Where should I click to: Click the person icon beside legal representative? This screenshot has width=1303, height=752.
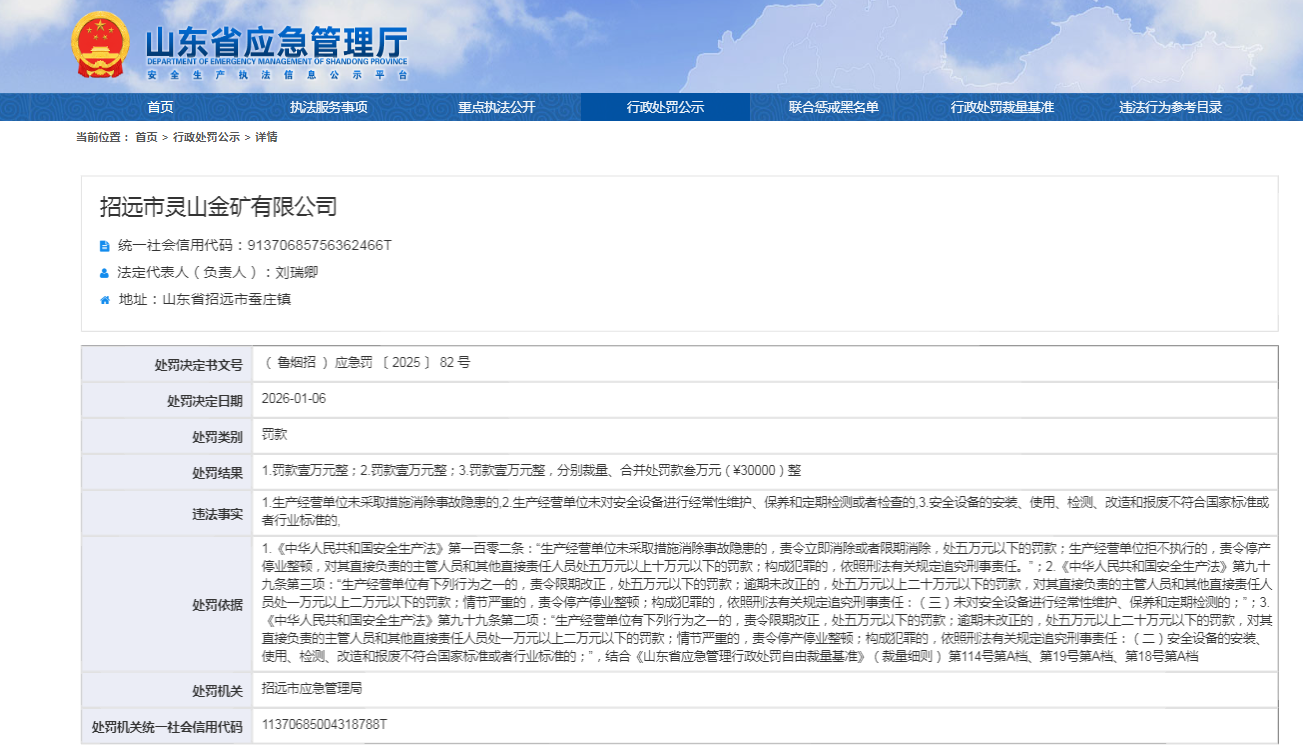[x=104, y=272]
